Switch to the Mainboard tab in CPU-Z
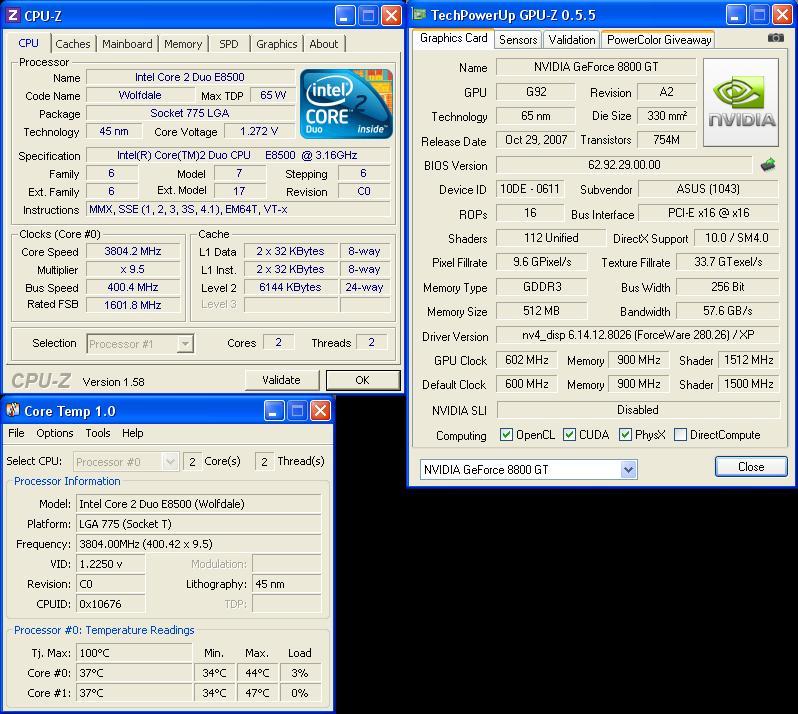Screen dimensions: 798x714 click(x=127, y=44)
